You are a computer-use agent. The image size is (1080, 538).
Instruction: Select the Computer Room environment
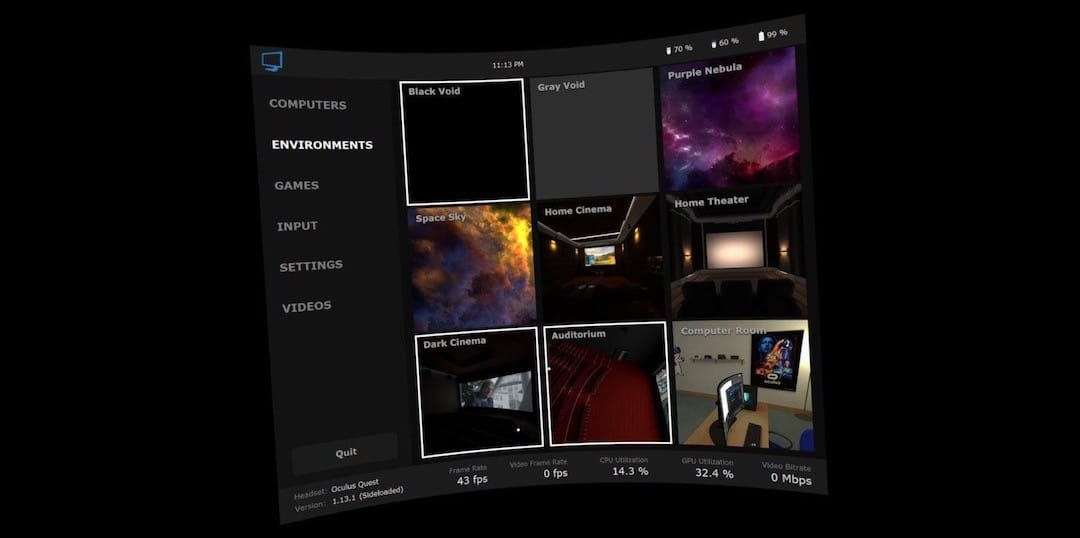(743, 384)
